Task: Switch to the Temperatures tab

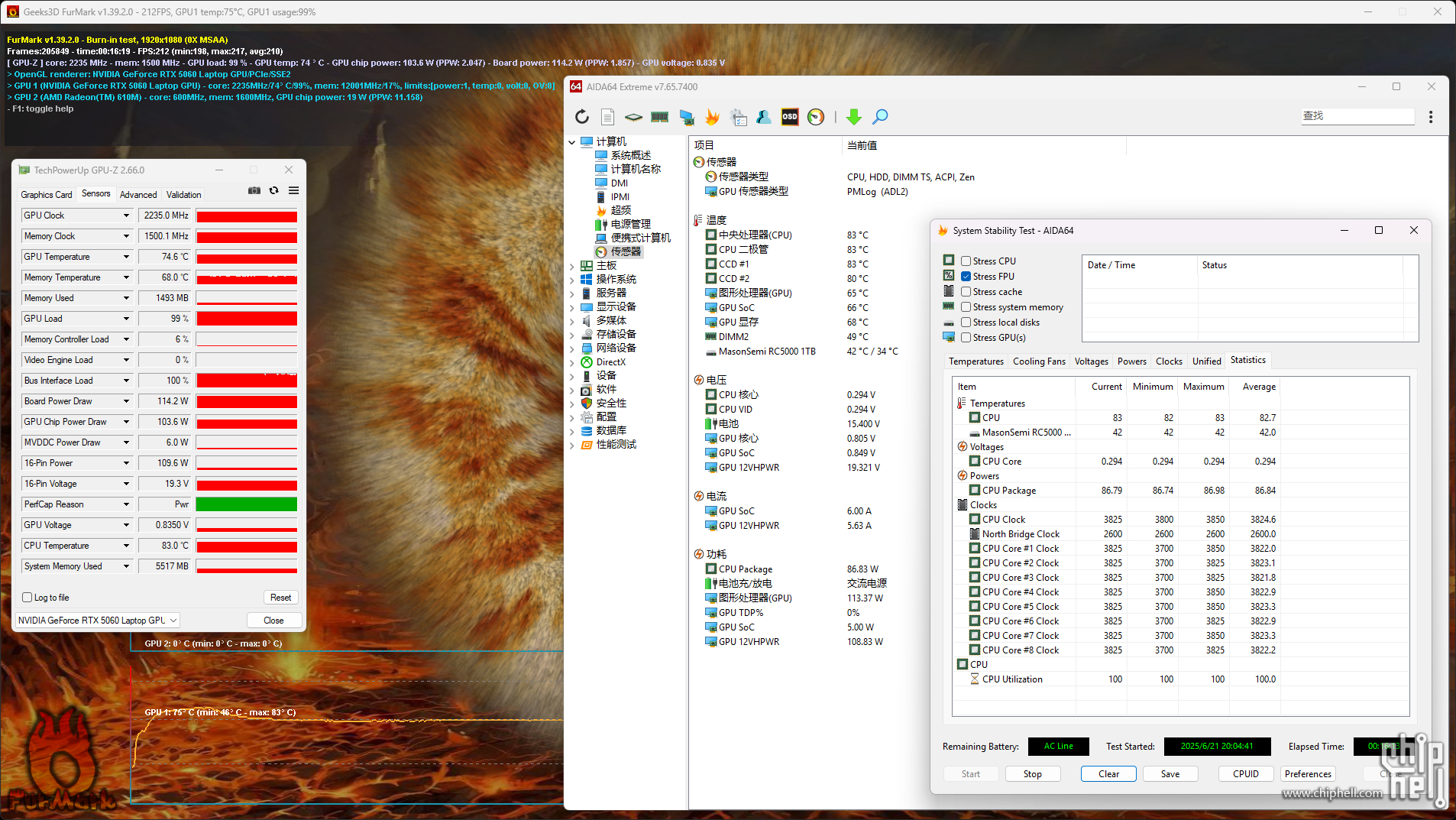Action: pyautogui.click(x=976, y=361)
